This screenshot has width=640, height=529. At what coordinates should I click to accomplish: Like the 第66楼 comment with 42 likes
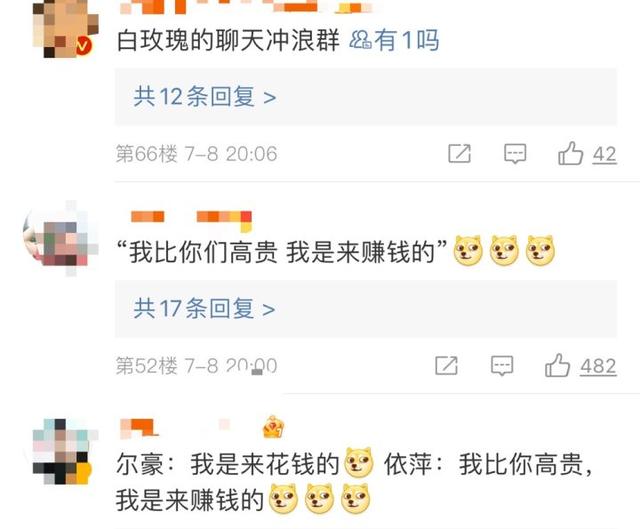point(571,153)
